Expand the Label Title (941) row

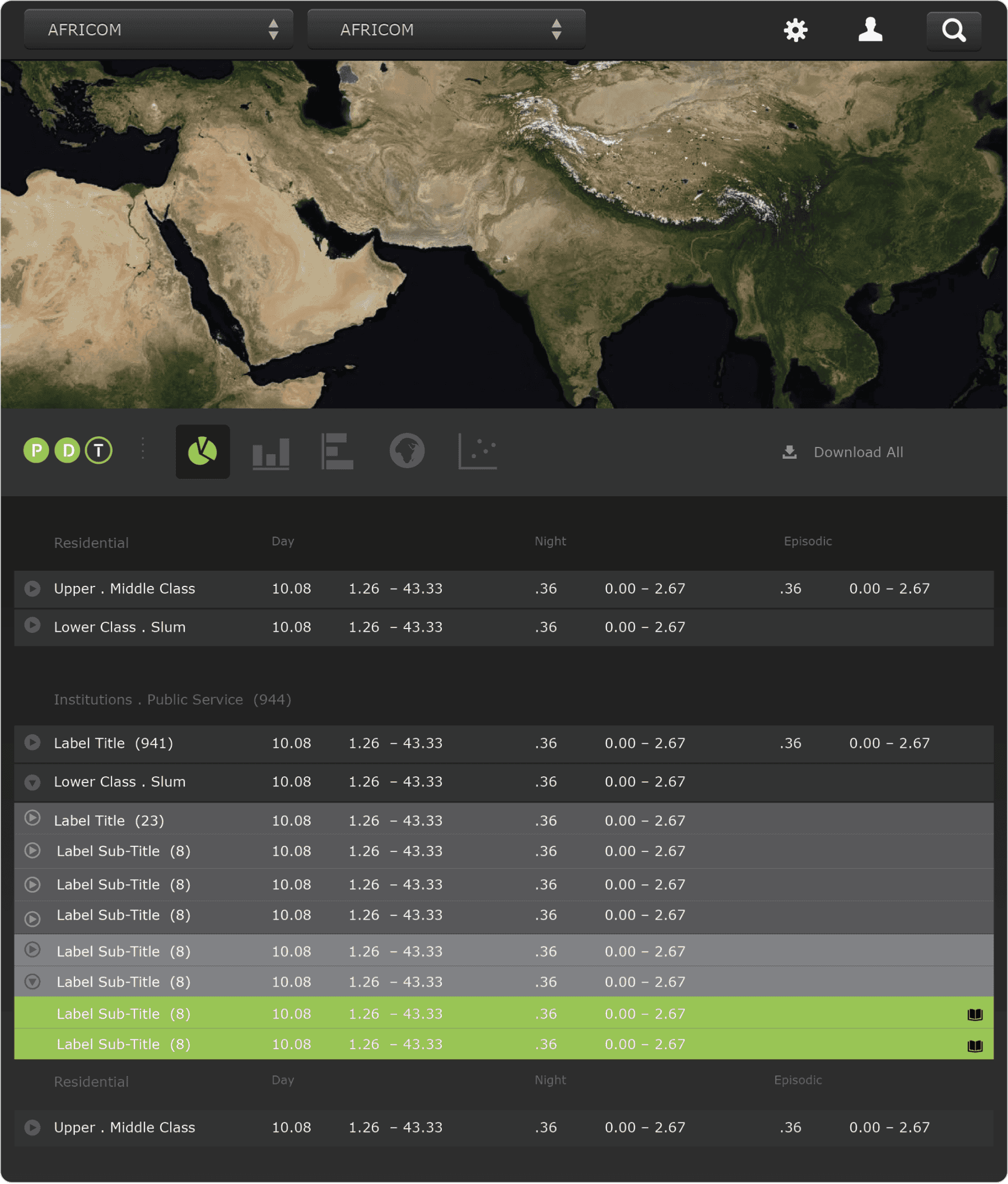click(32, 742)
